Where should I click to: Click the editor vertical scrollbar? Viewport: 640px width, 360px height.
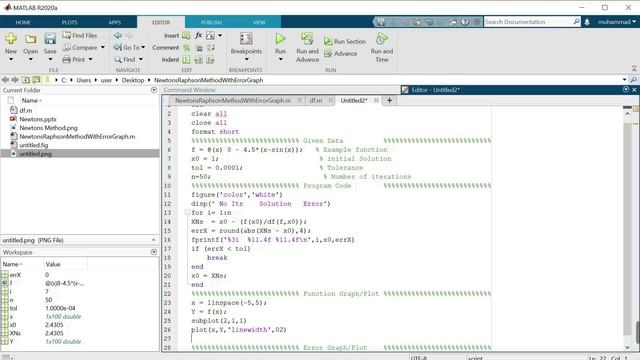pyautogui.click(x=628, y=229)
